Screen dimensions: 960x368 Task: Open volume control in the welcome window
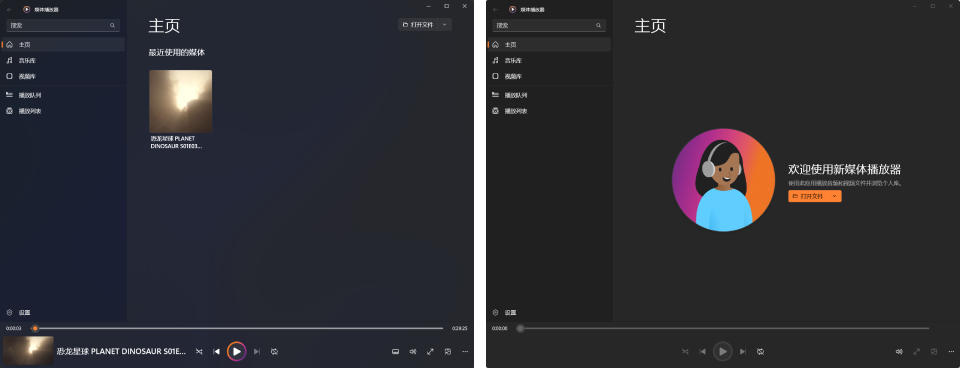tap(899, 351)
